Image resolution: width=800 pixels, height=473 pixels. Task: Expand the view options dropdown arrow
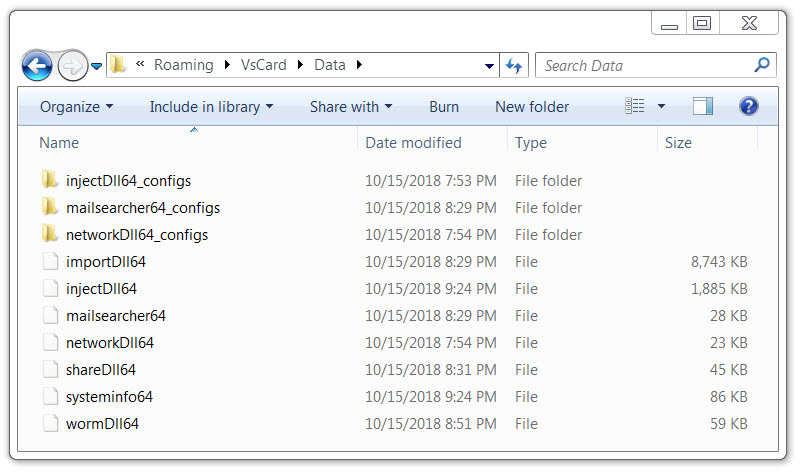pyautogui.click(x=662, y=106)
